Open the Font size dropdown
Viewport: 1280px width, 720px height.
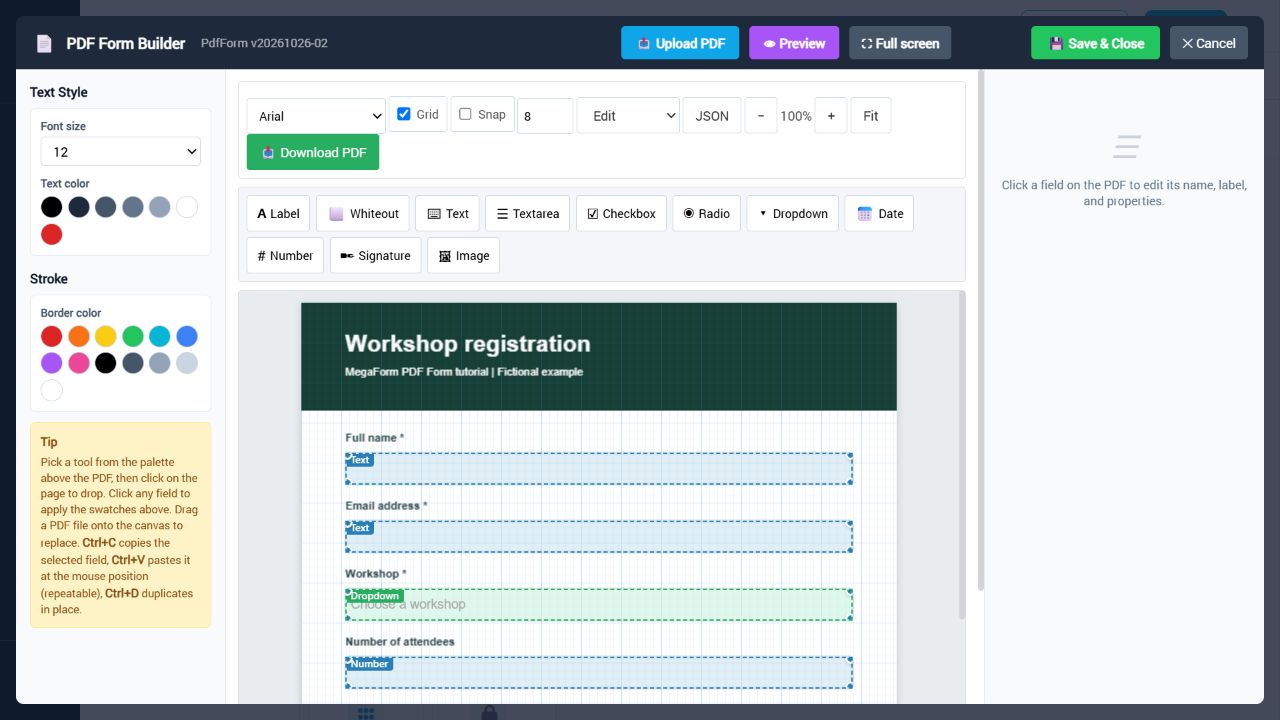tap(121, 152)
